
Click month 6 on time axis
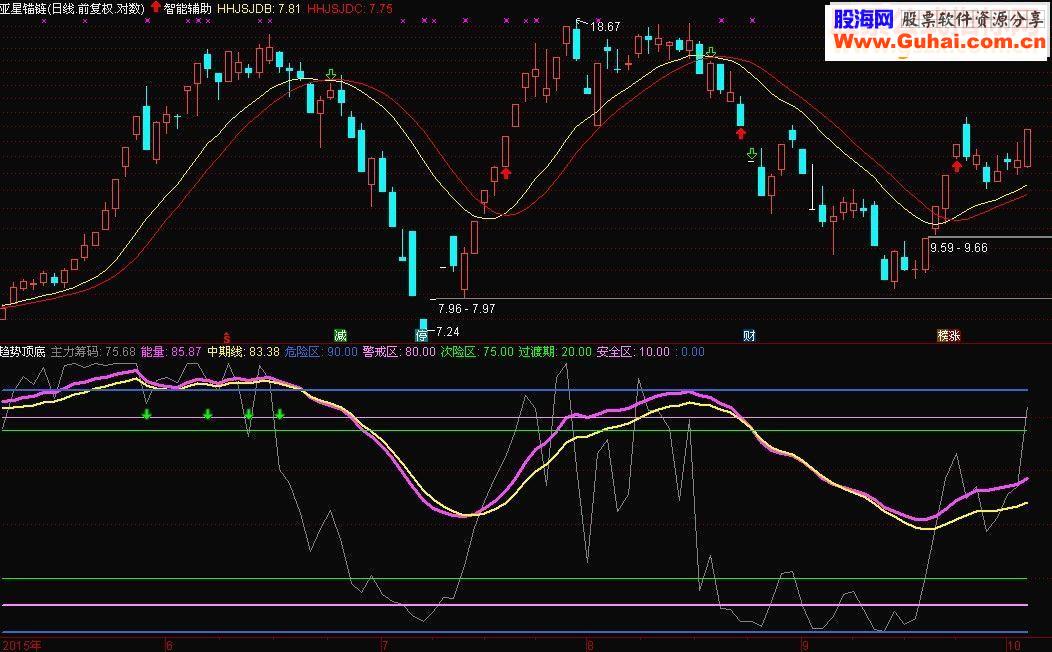coord(169,645)
